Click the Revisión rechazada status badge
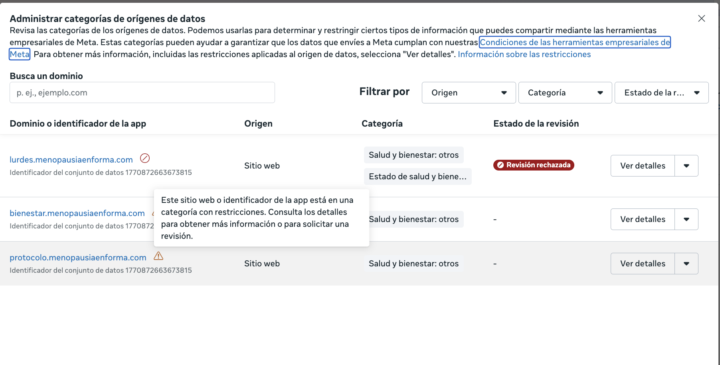The width and height of the screenshot is (720, 365). pos(534,165)
